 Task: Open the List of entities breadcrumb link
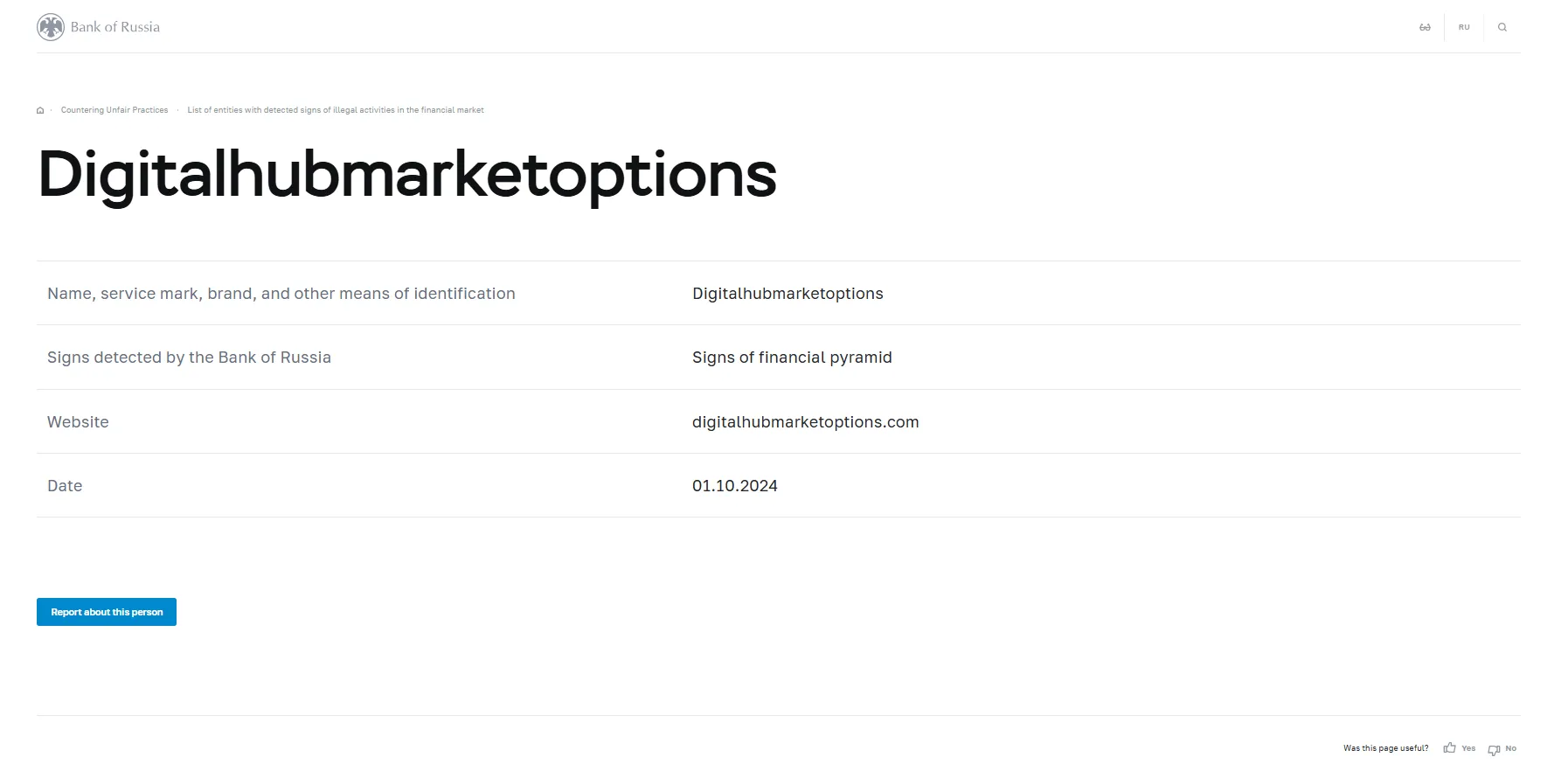pyautogui.click(x=335, y=110)
